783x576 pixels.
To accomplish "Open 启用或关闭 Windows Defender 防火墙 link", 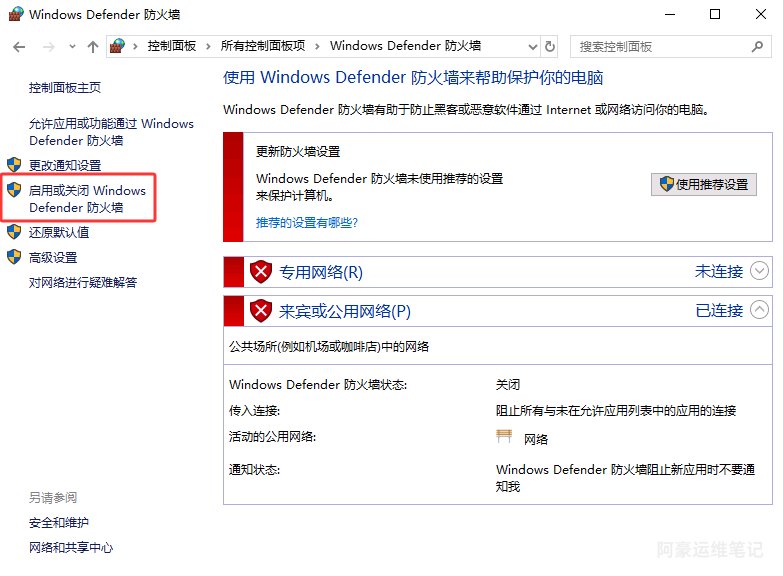I will click(x=87, y=199).
